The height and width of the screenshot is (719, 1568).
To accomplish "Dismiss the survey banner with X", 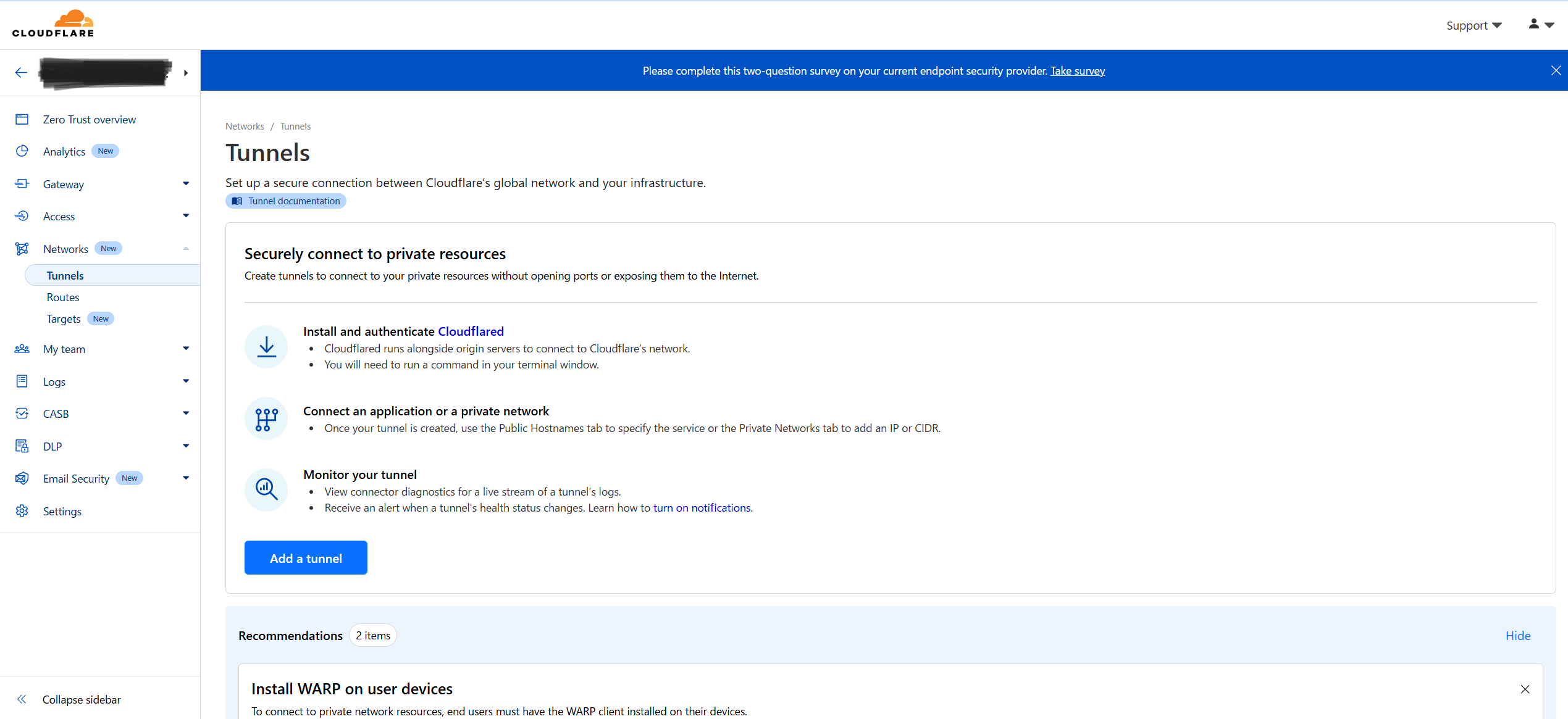I will (x=1556, y=70).
